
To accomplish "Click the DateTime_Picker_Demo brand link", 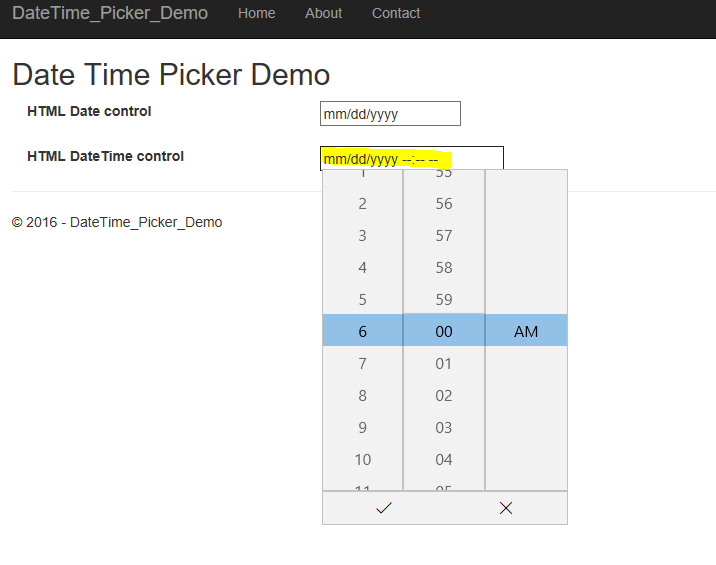I will coord(110,13).
